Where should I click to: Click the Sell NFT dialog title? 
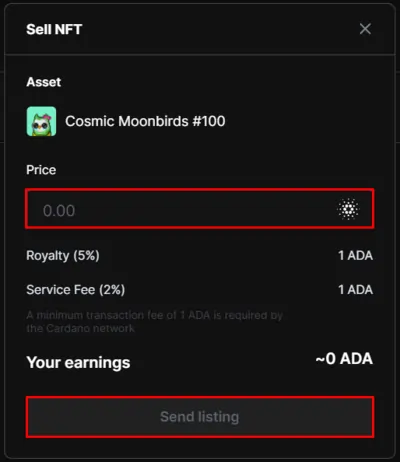point(54,29)
